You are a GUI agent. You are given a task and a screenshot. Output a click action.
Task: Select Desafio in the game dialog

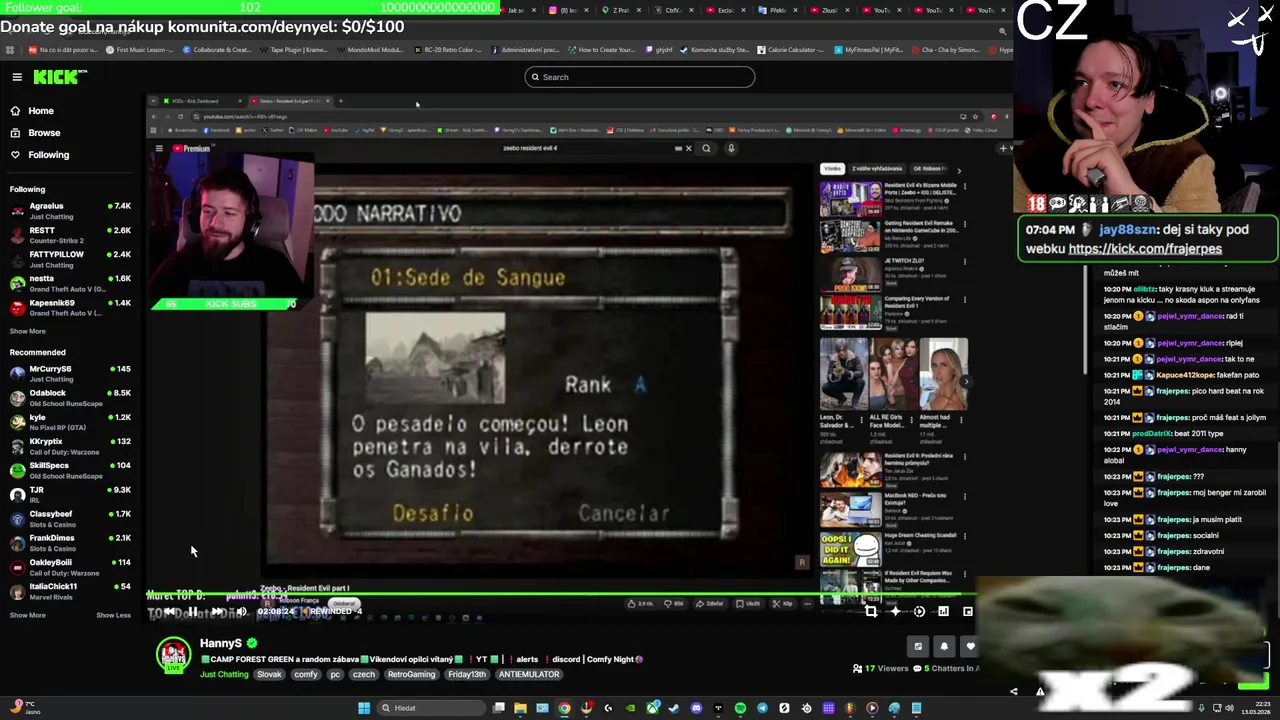pos(432,513)
